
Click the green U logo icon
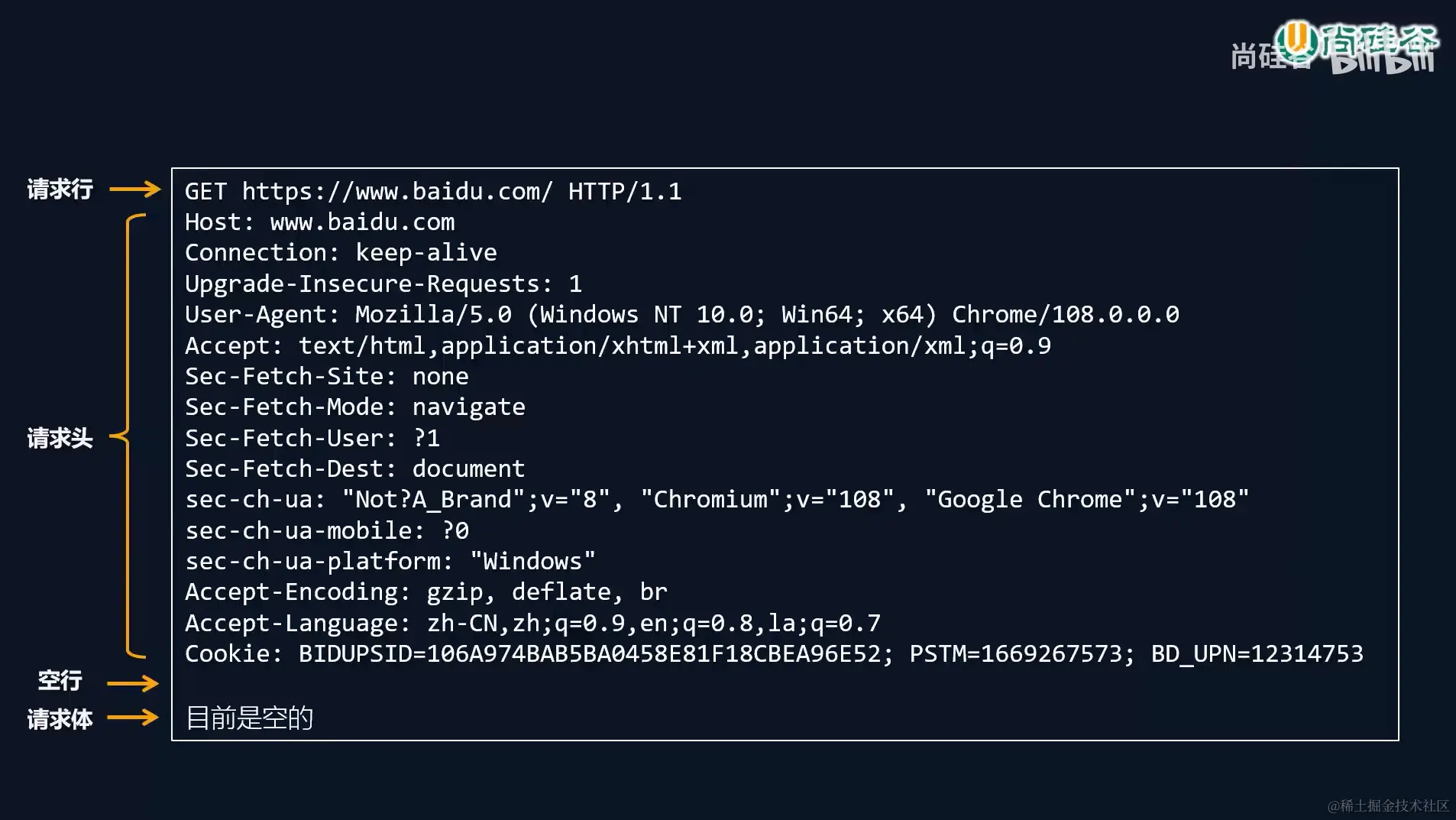(1296, 40)
